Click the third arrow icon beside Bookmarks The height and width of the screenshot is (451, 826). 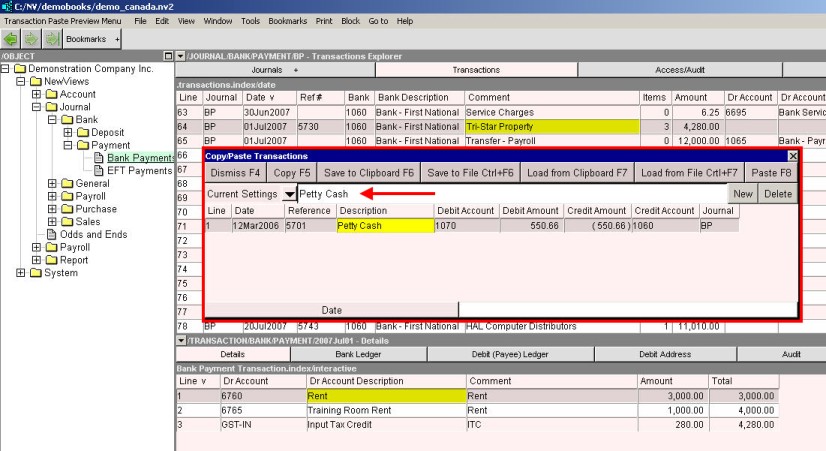pos(53,39)
